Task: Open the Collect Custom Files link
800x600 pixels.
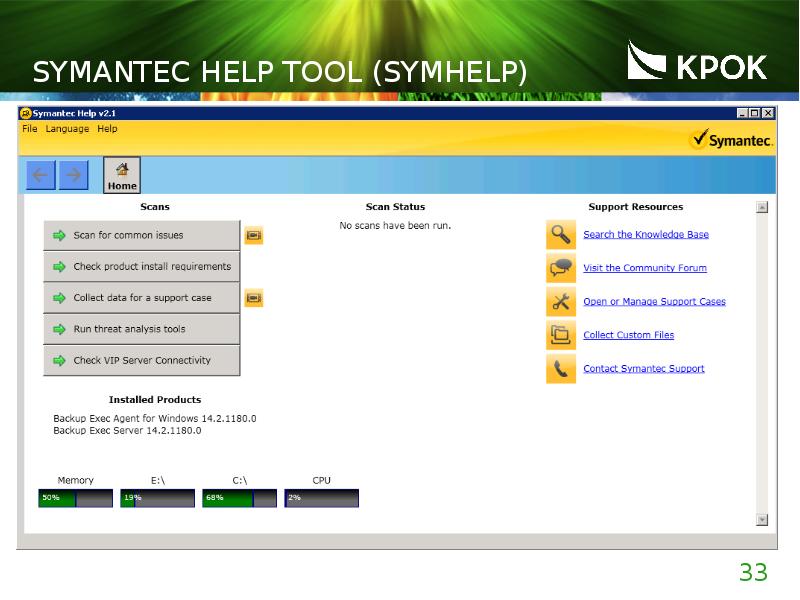Action: [x=629, y=335]
